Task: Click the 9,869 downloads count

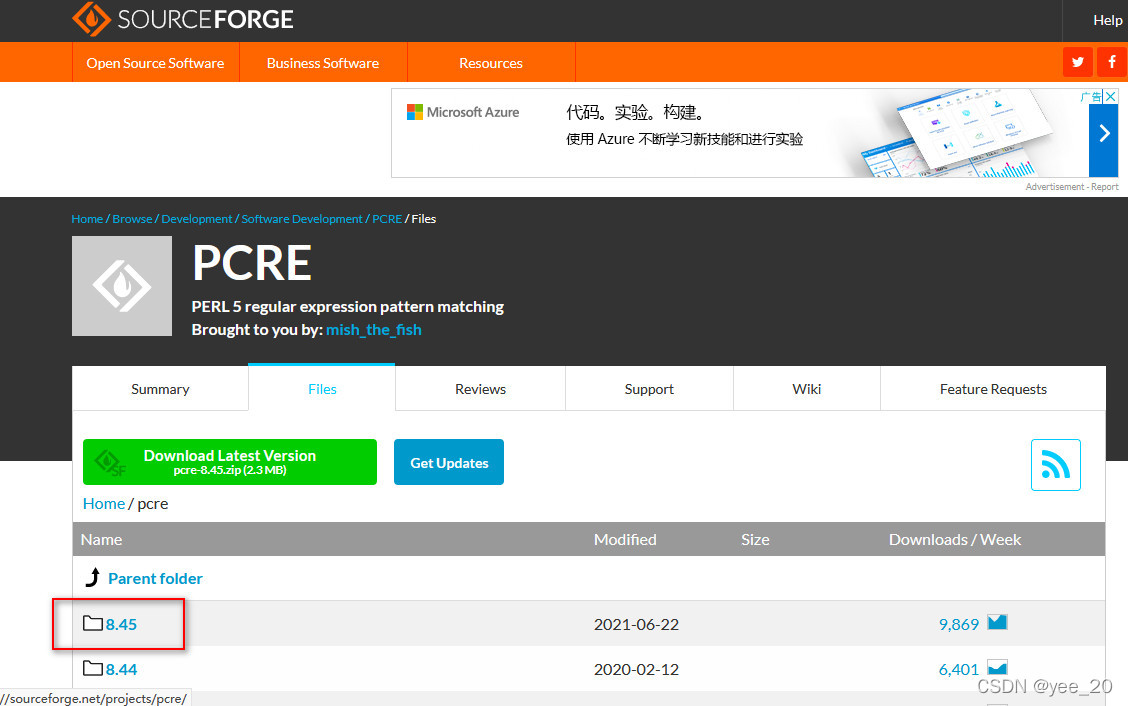Action: click(x=958, y=624)
